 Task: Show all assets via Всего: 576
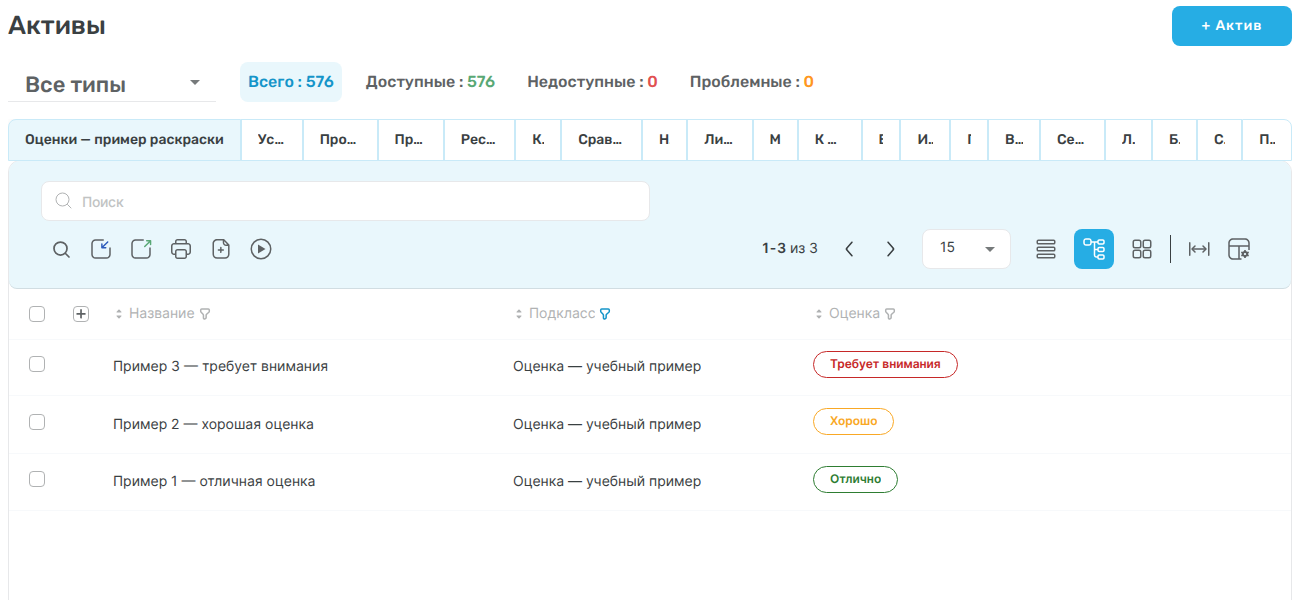pos(291,82)
